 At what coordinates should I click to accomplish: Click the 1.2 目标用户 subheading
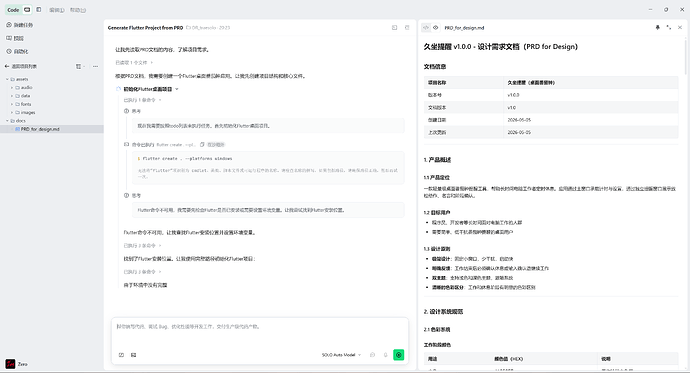pyautogui.click(x=437, y=213)
